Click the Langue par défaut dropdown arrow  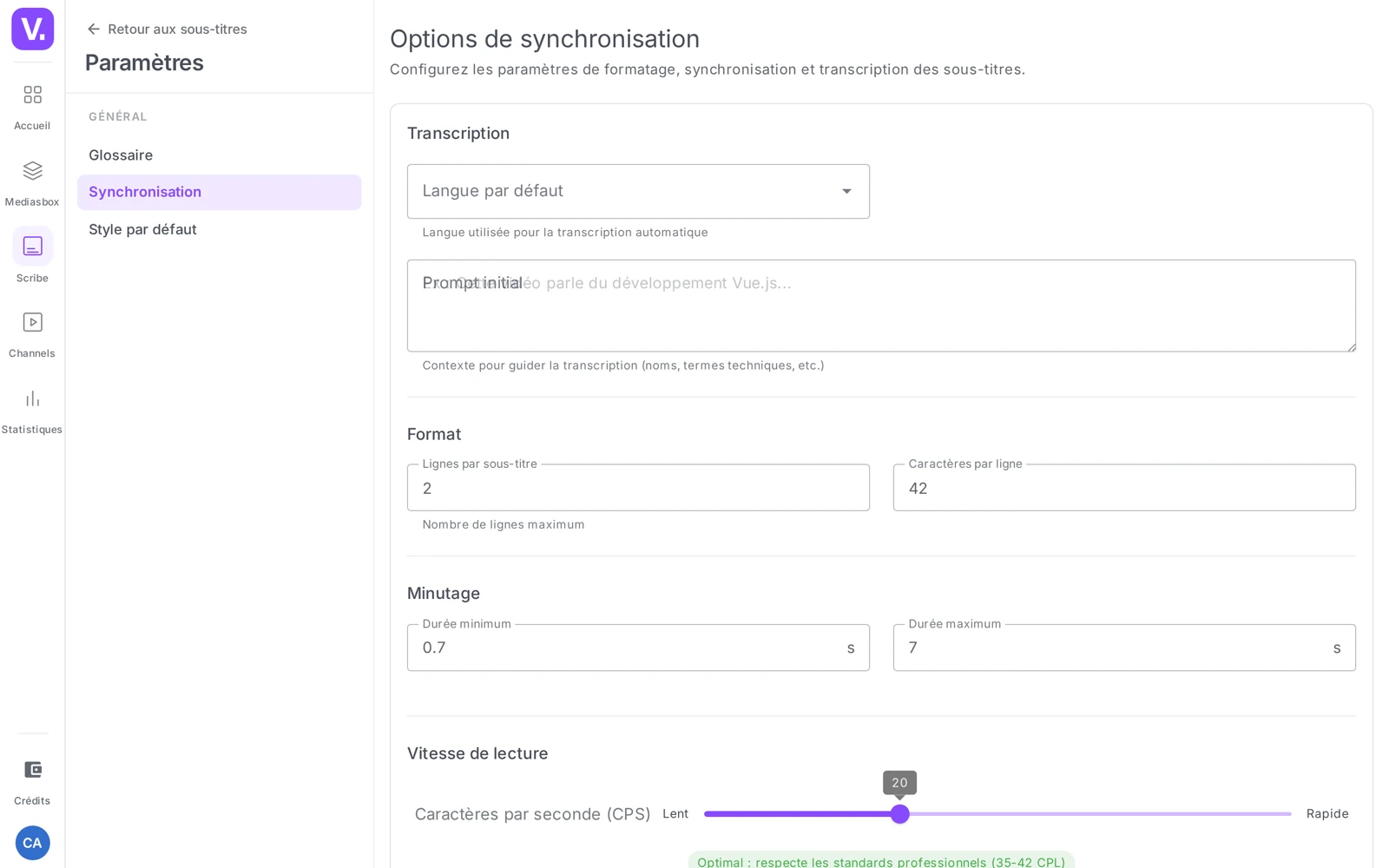[846, 191]
